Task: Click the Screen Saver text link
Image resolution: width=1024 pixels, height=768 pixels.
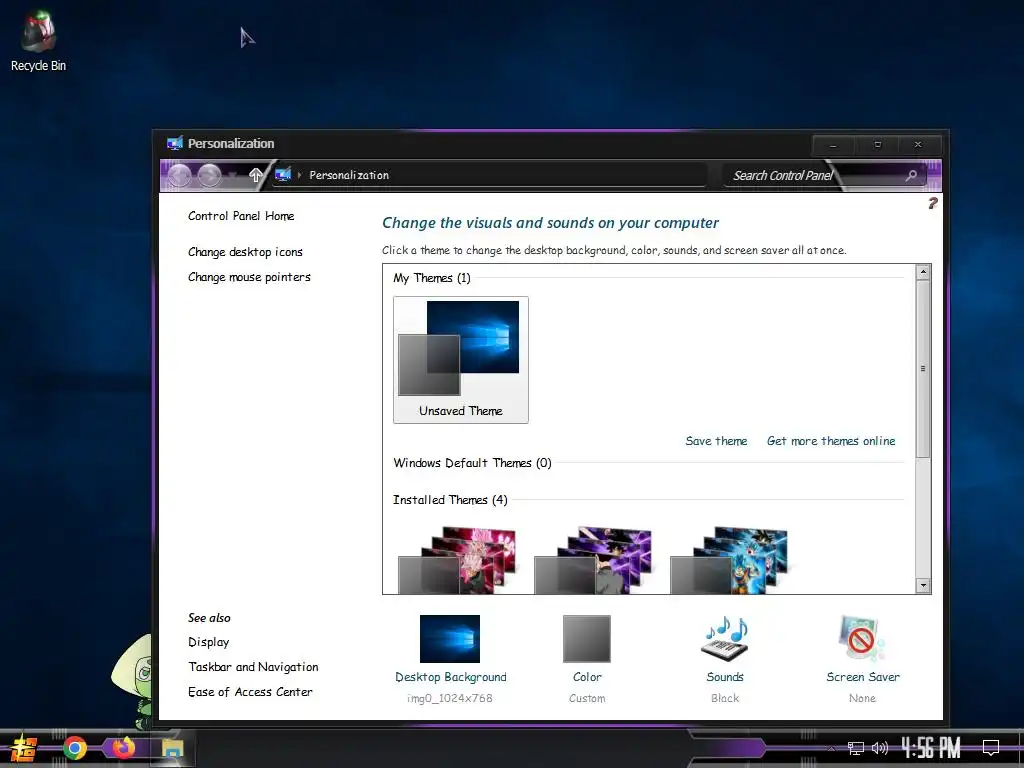Action: point(863,677)
